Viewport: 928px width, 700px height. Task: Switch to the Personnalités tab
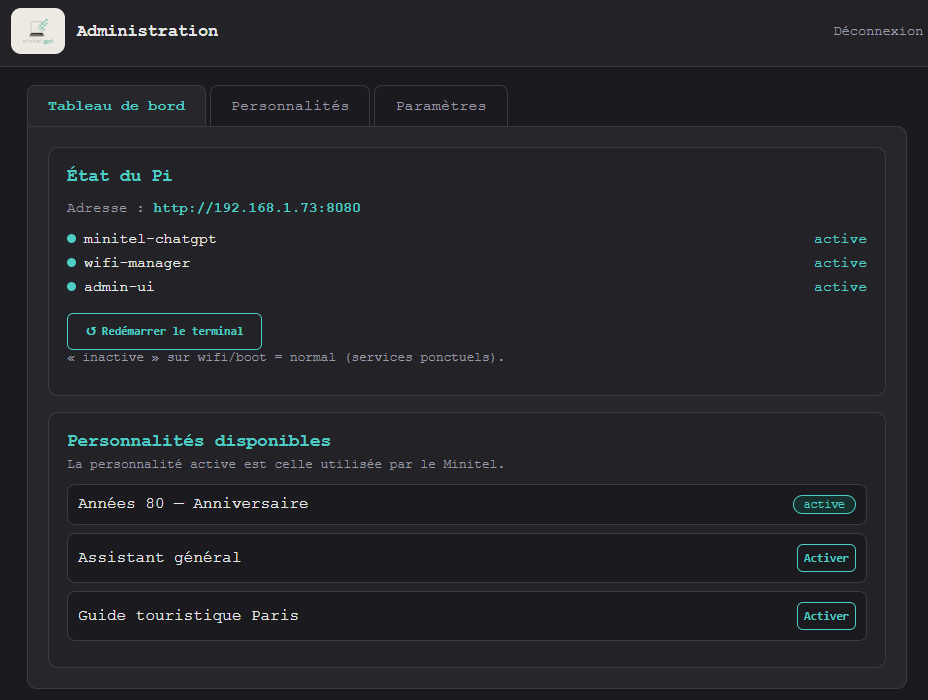click(x=290, y=106)
